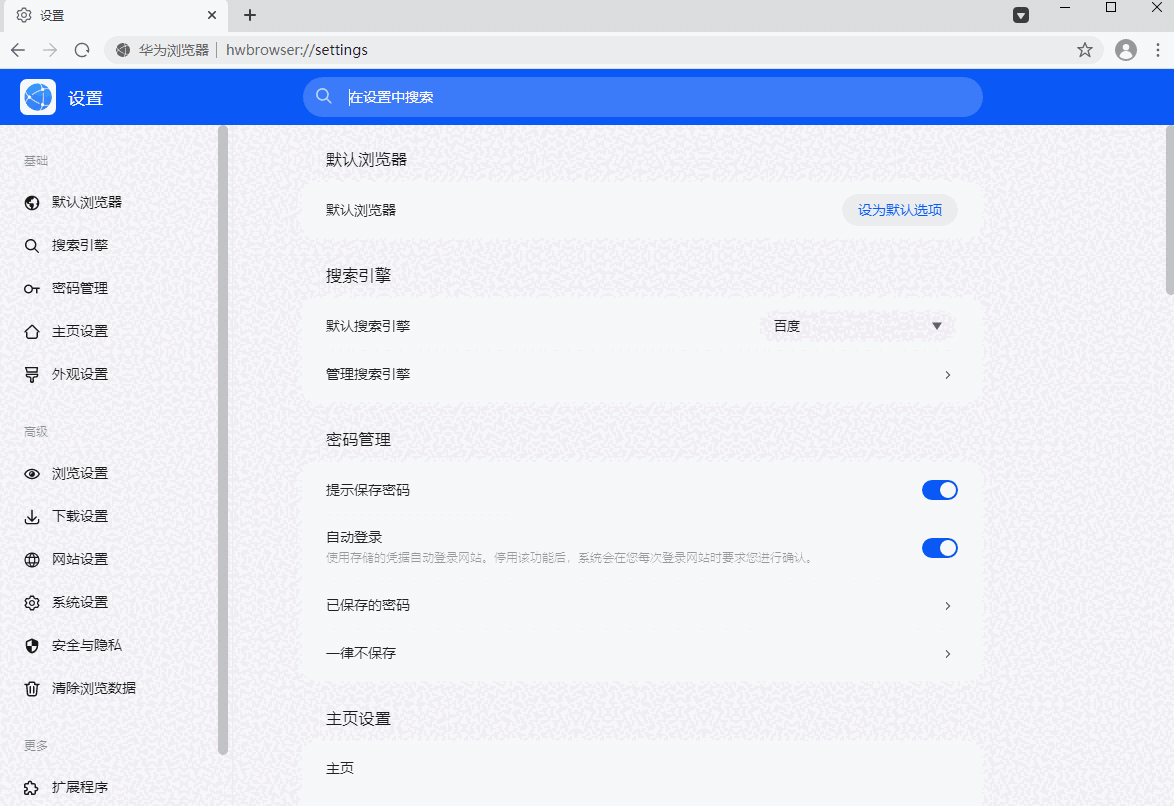Click the Huawei Browser logo in the header

click(37, 97)
